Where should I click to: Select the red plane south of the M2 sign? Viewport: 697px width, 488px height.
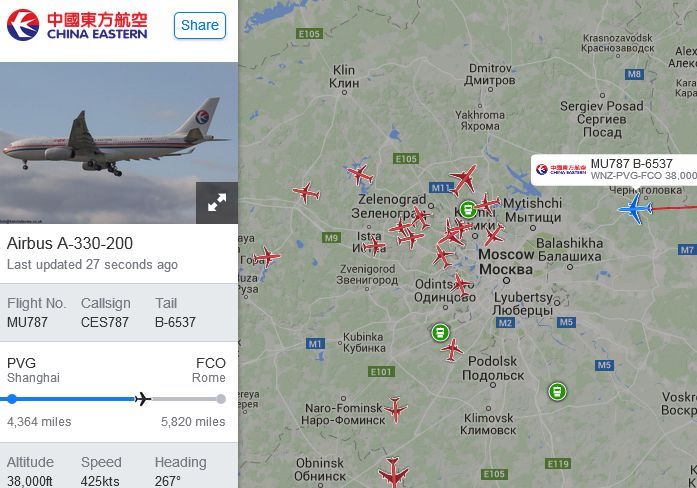coord(453,350)
